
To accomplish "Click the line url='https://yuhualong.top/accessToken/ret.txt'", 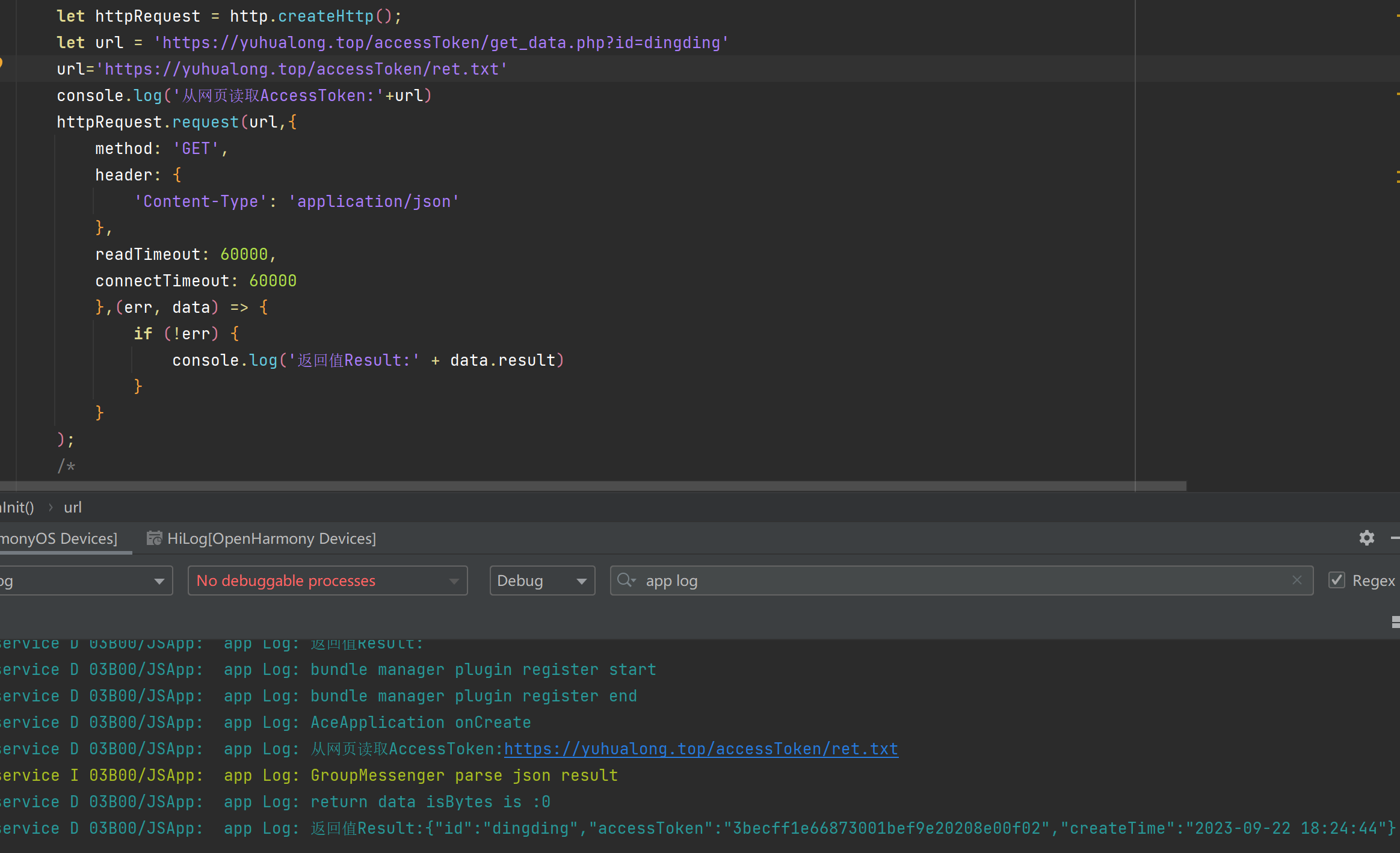I will click(282, 69).
